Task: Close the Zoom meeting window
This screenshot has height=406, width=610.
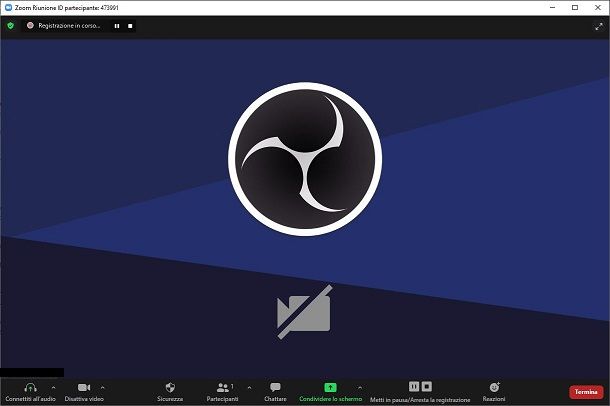Action: coord(598,7)
